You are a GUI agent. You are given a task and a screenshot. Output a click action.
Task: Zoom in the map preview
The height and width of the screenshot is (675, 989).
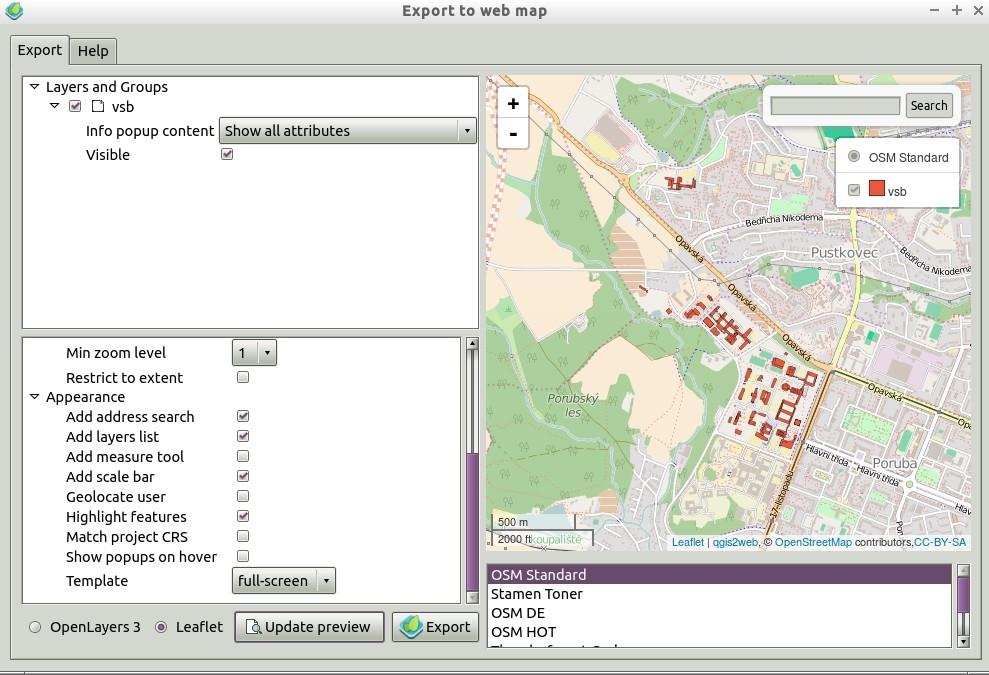pos(513,103)
